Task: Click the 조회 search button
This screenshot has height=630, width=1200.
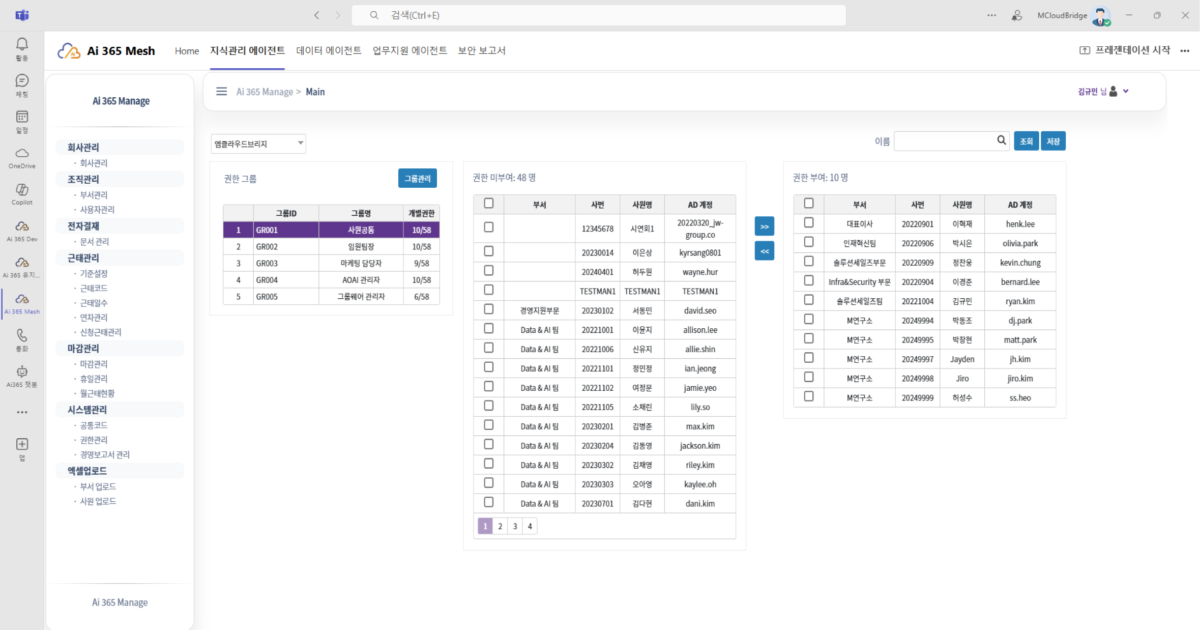Action: pyautogui.click(x=1026, y=141)
